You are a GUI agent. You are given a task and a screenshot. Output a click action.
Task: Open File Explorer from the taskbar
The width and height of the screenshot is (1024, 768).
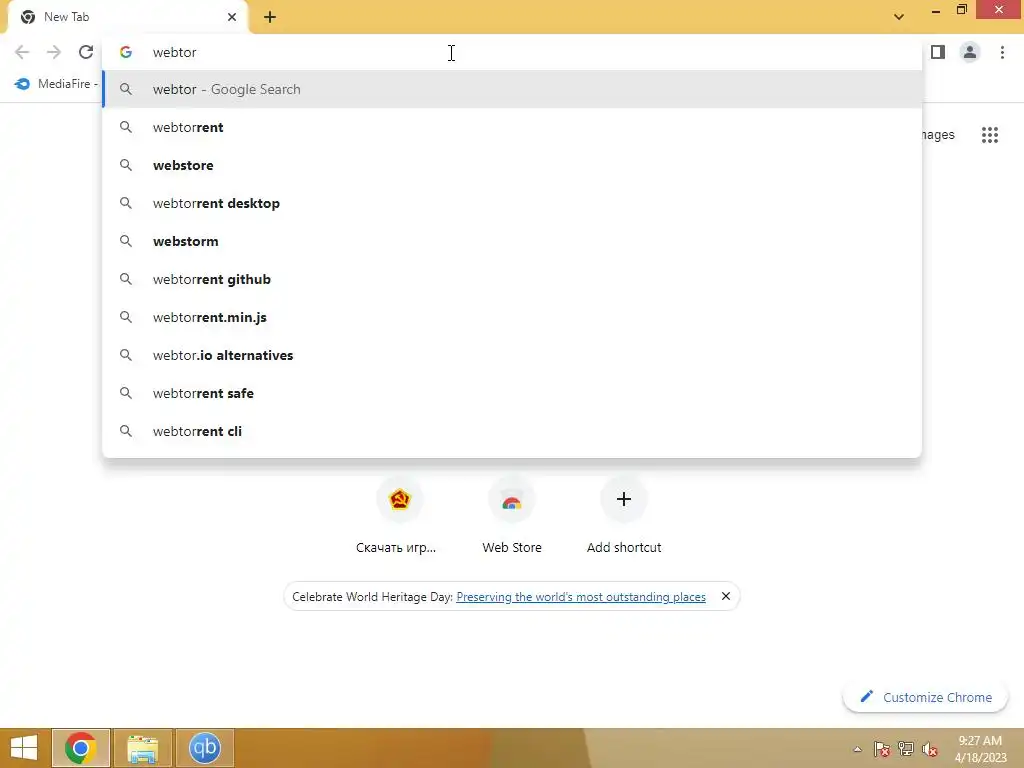142,748
